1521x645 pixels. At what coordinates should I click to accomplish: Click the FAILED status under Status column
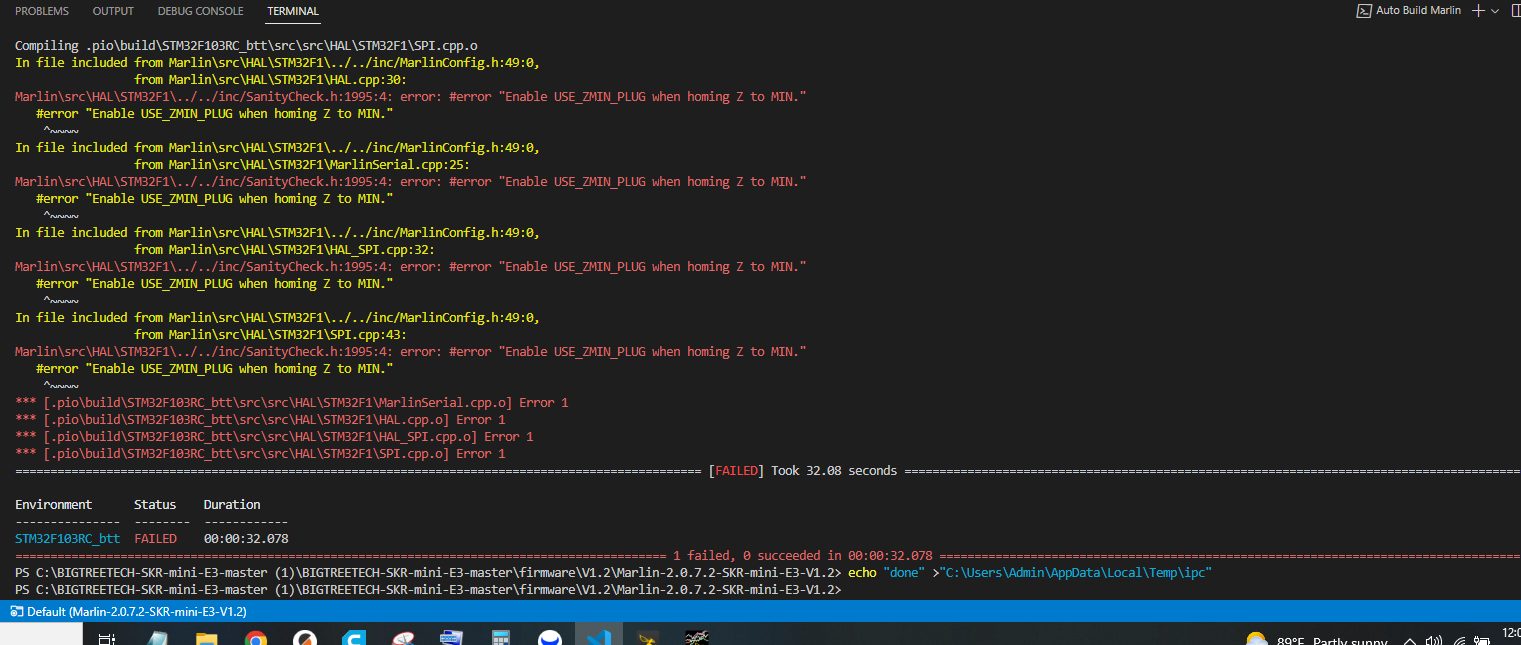pyautogui.click(x=155, y=538)
